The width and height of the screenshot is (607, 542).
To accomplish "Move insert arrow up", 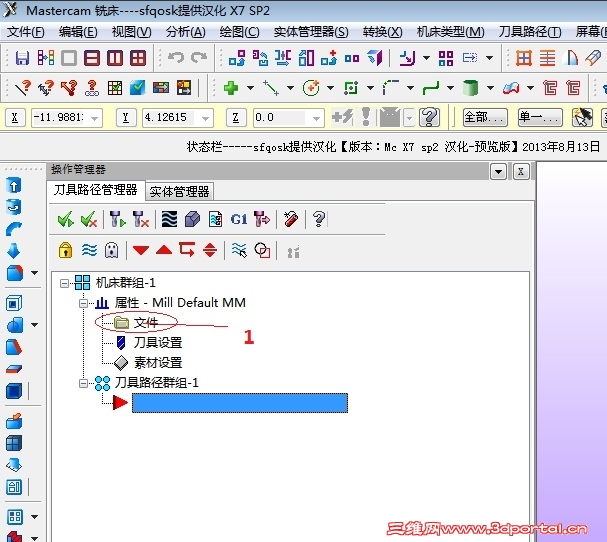I will (164, 250).
